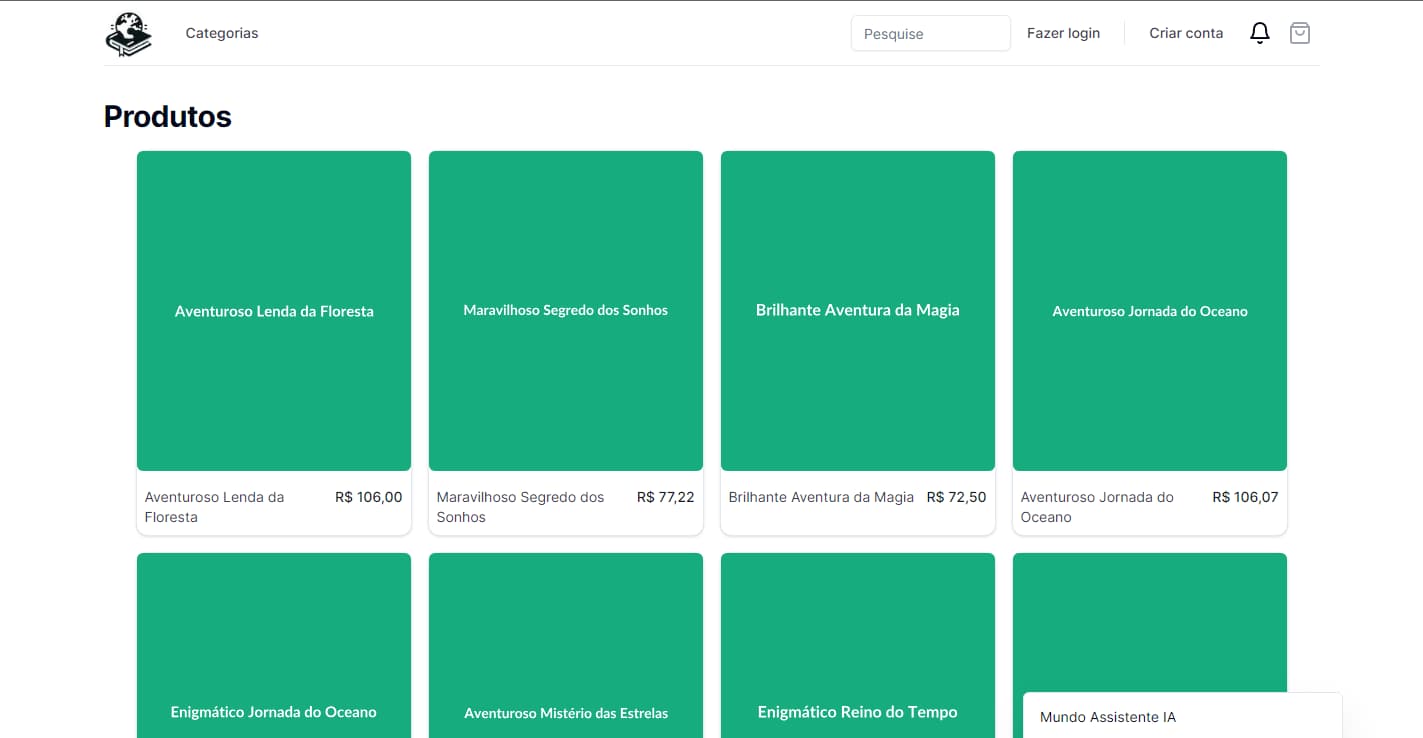Viewport: 1423px width, 738px height.
Task: Click the Fazer login link
Action: pos(1063,32)
